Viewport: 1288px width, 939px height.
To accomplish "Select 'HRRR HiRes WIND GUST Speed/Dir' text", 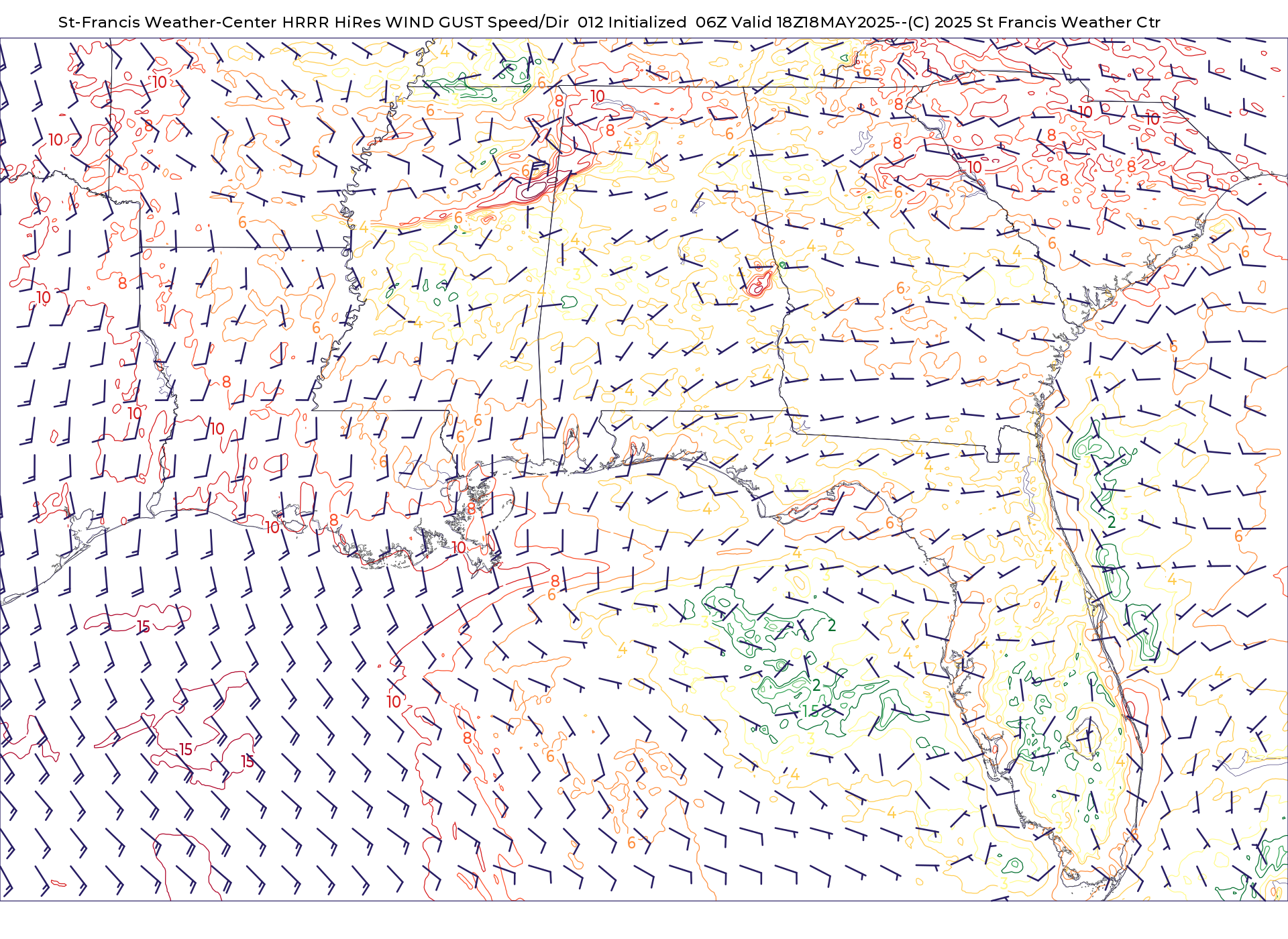I will tap(425, 22).
